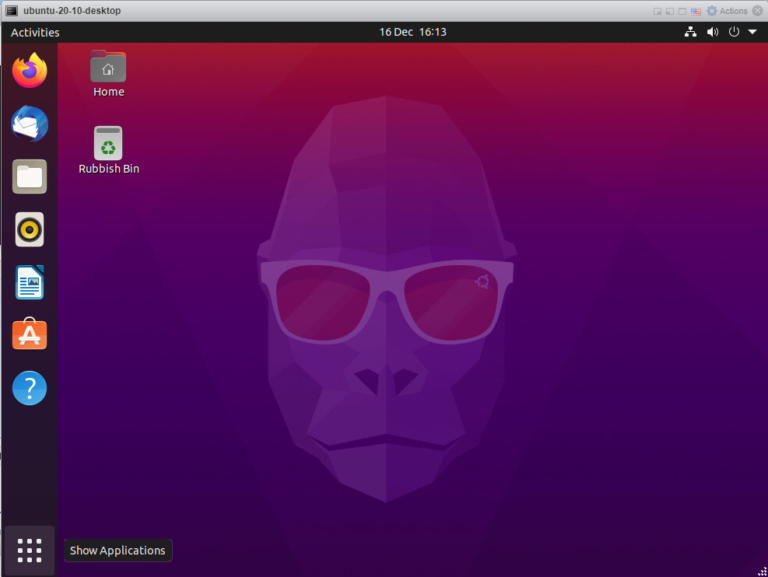This screenshot has width=768, height=577.
Task: Click the second small window-mode icon in title bar
Action: pos(670,11)
